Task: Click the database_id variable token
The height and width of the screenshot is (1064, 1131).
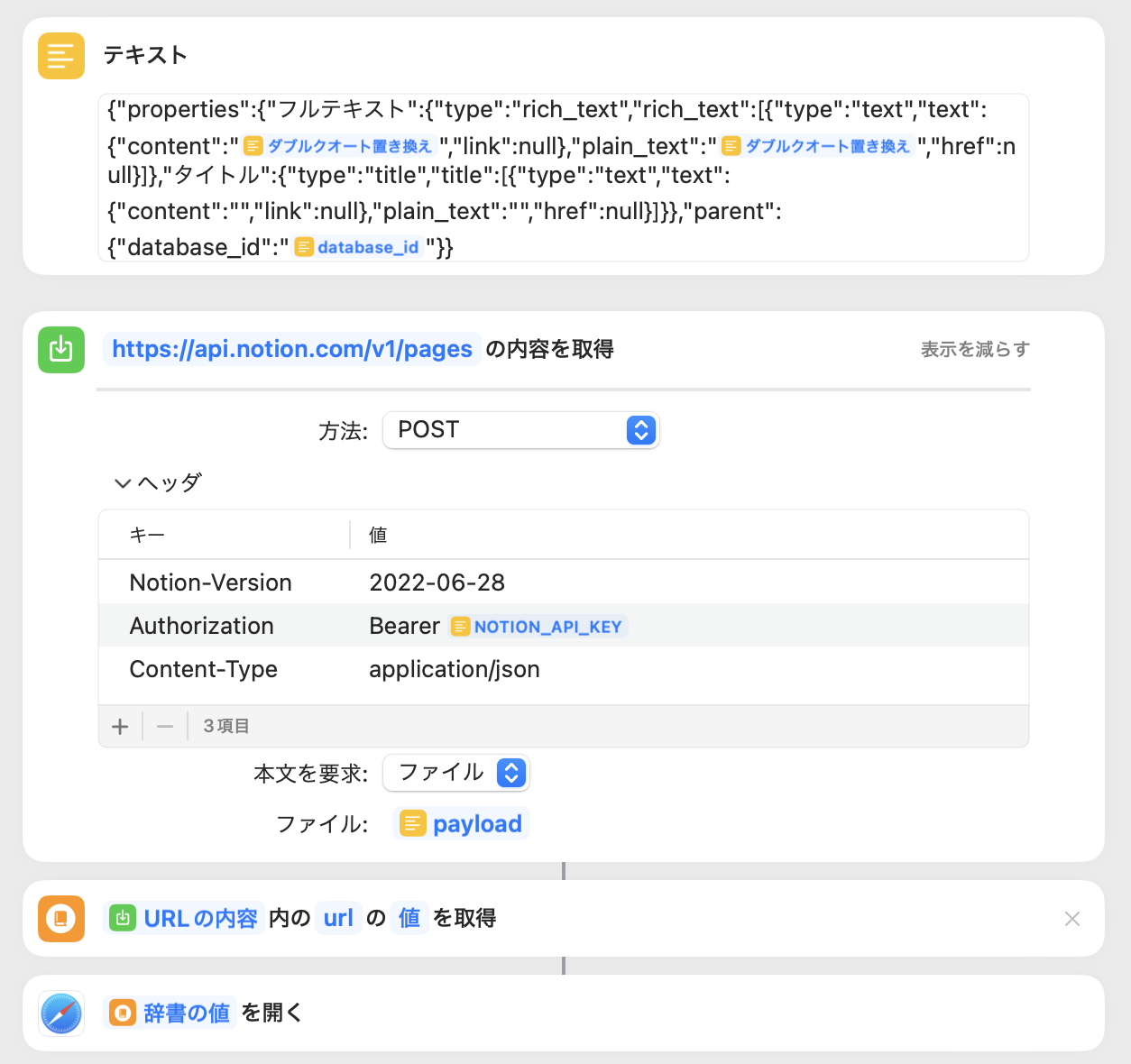Action: (358, 247)
